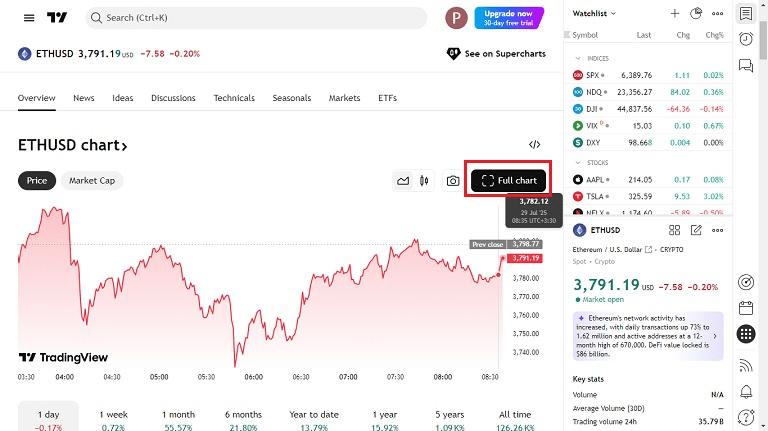Viewport: 768px width, 431px height.
Task: Switch to the Seasonals tab
Action: click(x=292, y=98)
